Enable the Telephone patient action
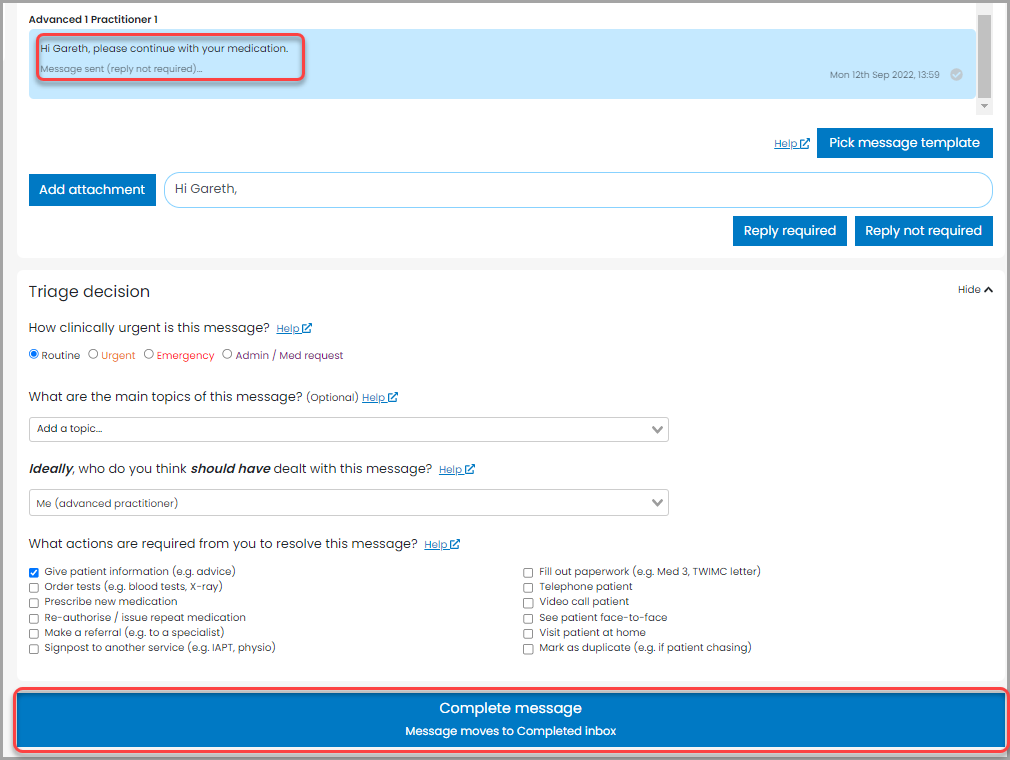The height and width of the screenshot is (760, 1010). pyautogui.click(x=528, y=587)
